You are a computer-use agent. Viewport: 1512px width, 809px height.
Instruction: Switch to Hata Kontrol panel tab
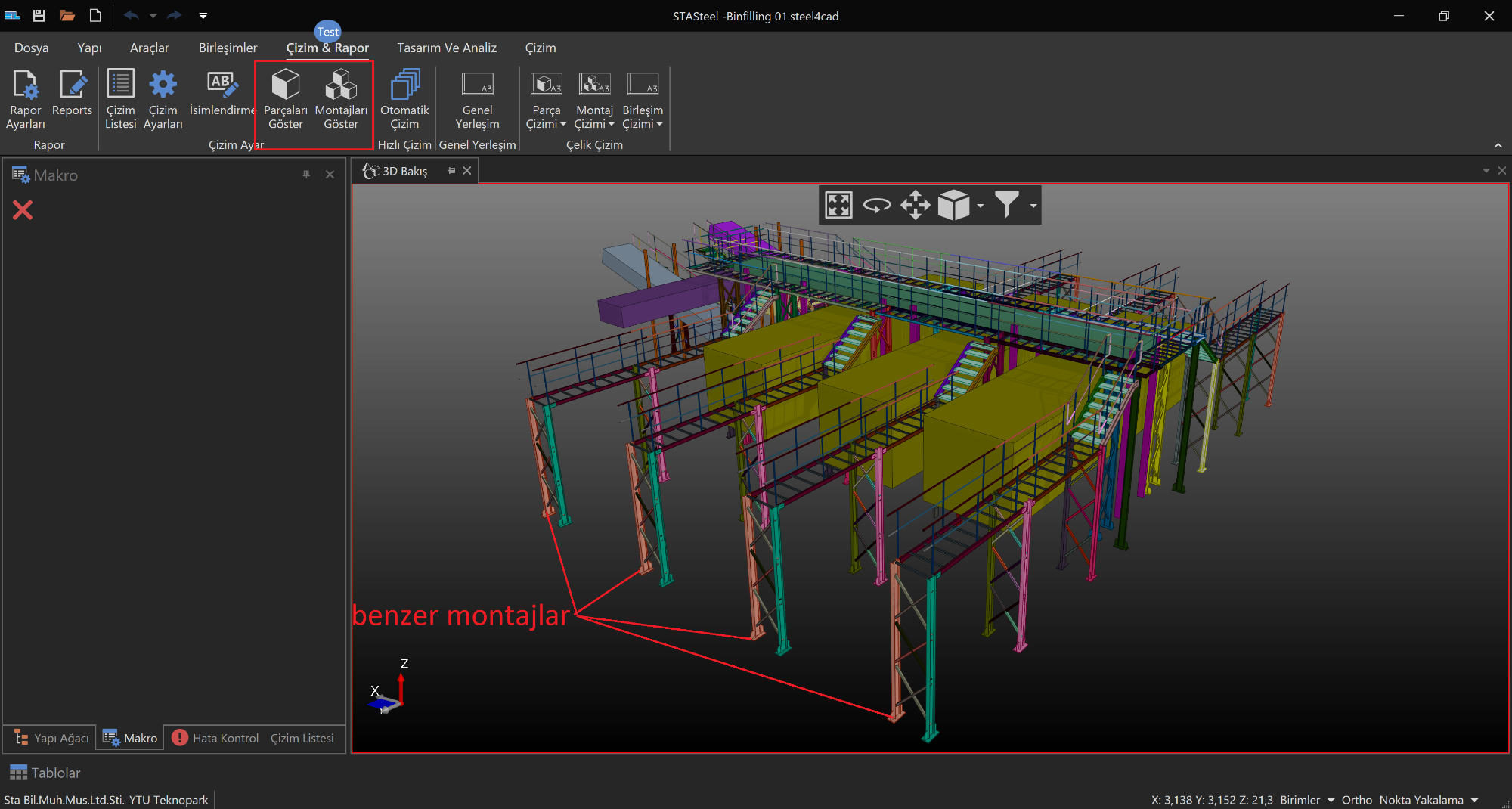click(215, 738)
